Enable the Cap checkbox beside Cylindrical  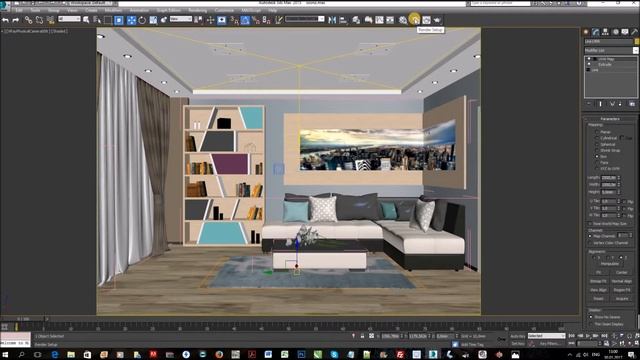pos(622,138)
